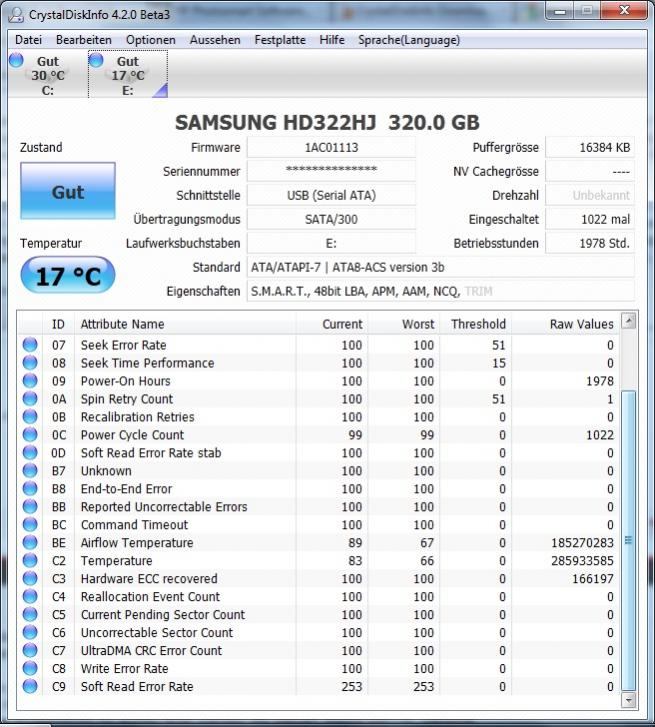This screenshot has height=727, width=655.
Task: Click the Übertragungsmodus field SATA/300
Action: [x=331, y=220]
